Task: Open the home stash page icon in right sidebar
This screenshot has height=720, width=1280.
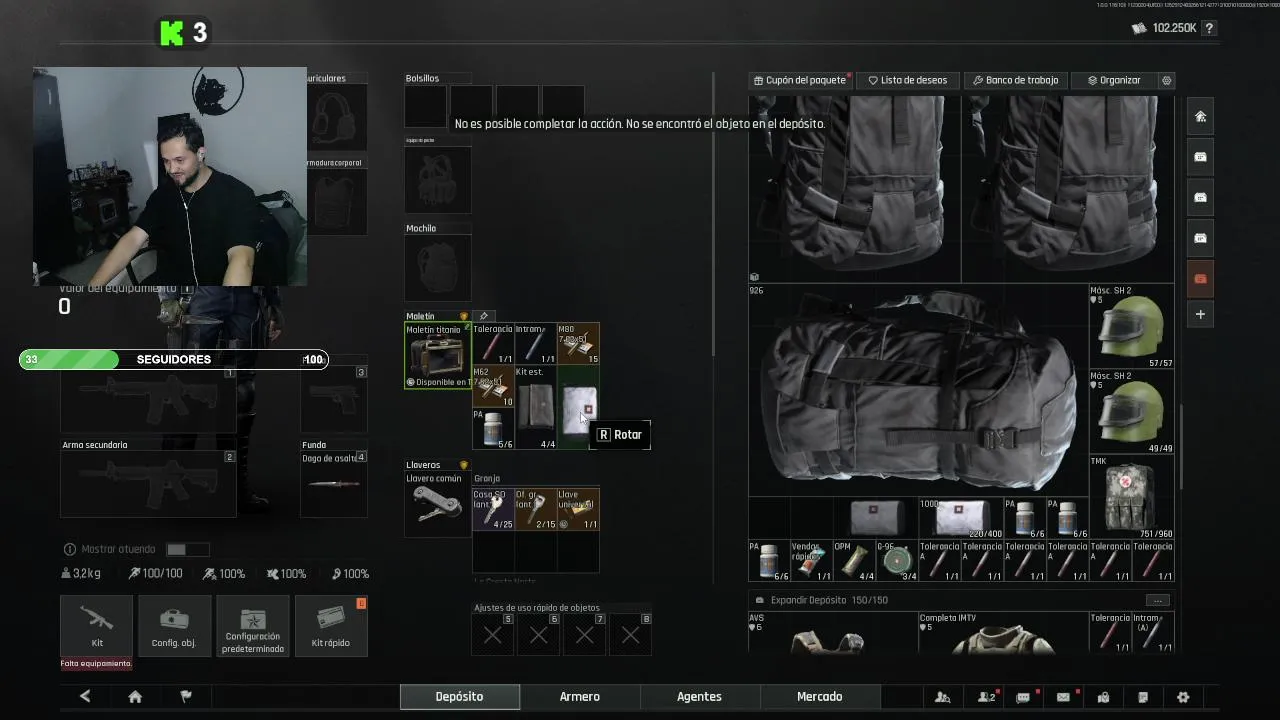Action: click(1201, 116)
